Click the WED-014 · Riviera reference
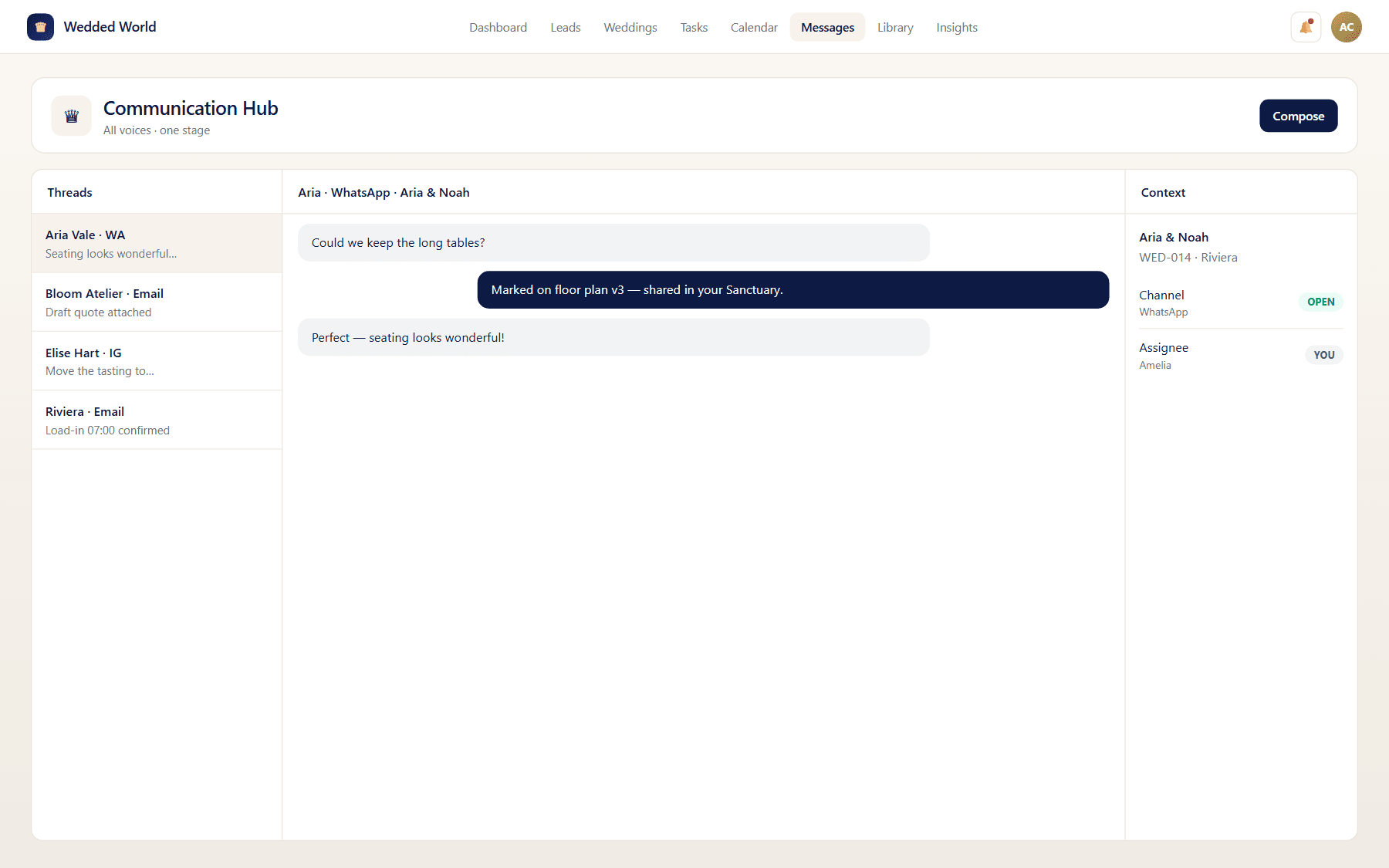 (x=1188, y=257)
